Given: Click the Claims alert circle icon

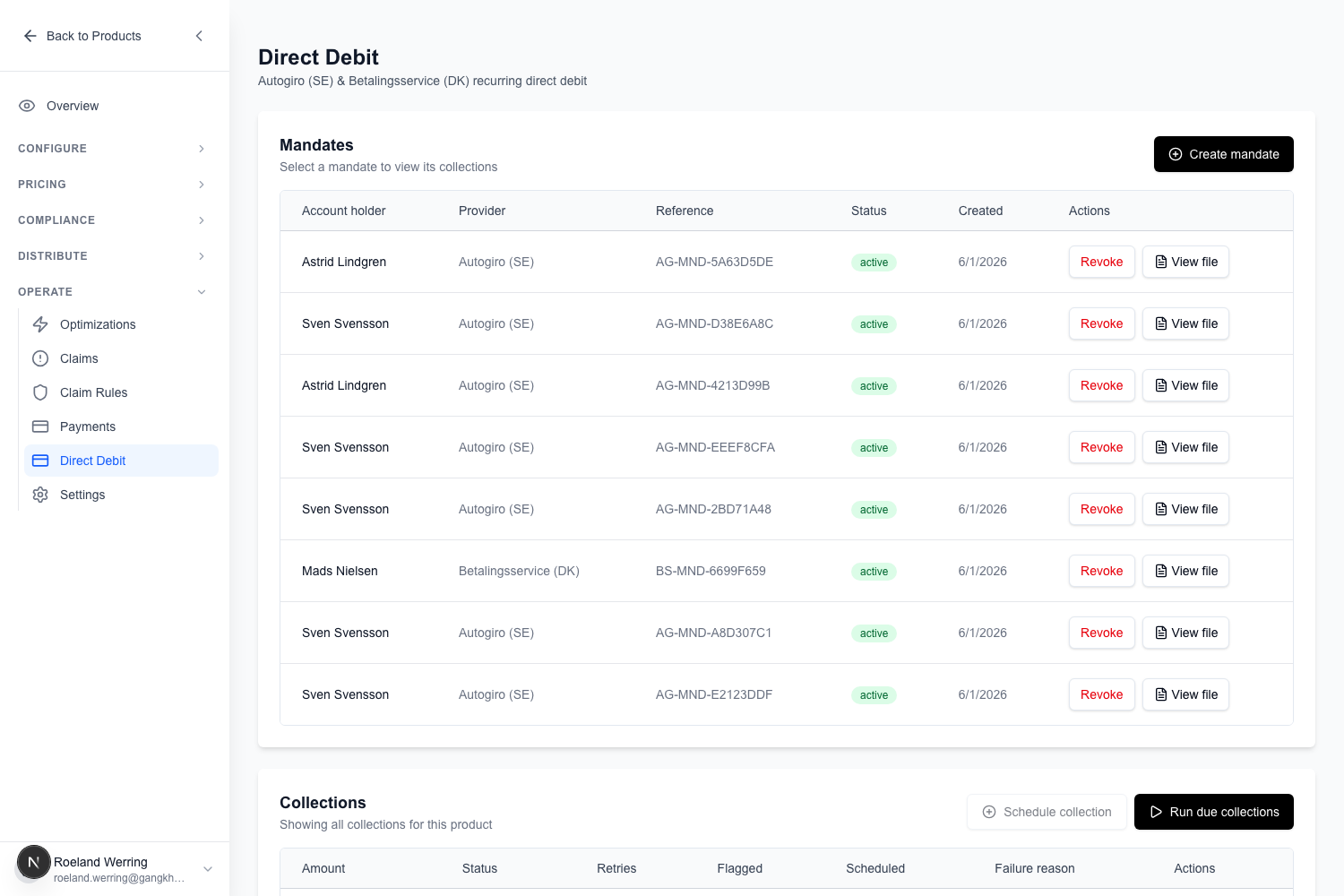Looking at the screenshot, I should coord(40,358).
